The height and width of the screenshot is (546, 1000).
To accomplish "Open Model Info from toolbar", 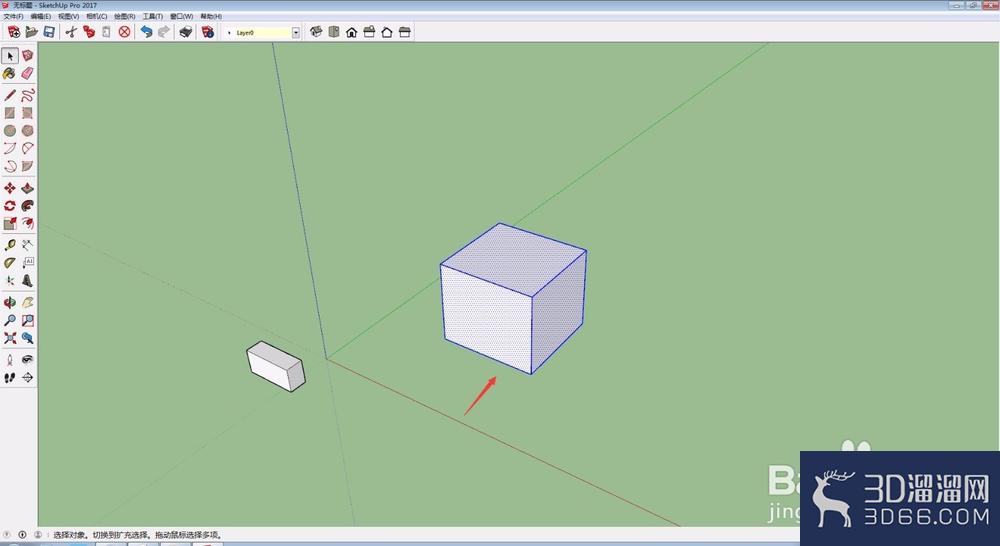I will (208, 32).
